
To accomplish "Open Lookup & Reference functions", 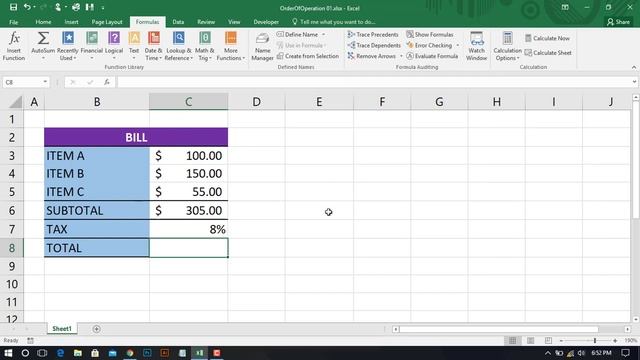I will [179, 46].
